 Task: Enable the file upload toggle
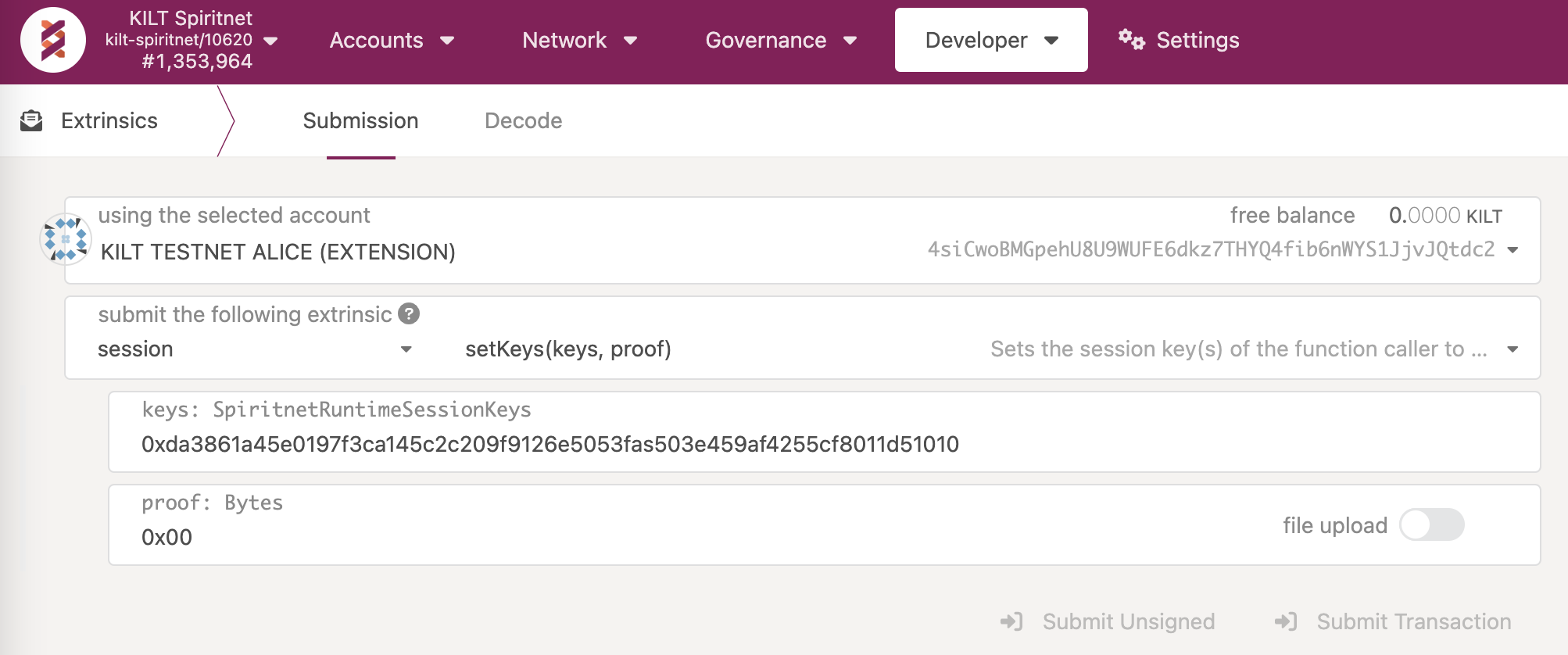[1431, 524]
